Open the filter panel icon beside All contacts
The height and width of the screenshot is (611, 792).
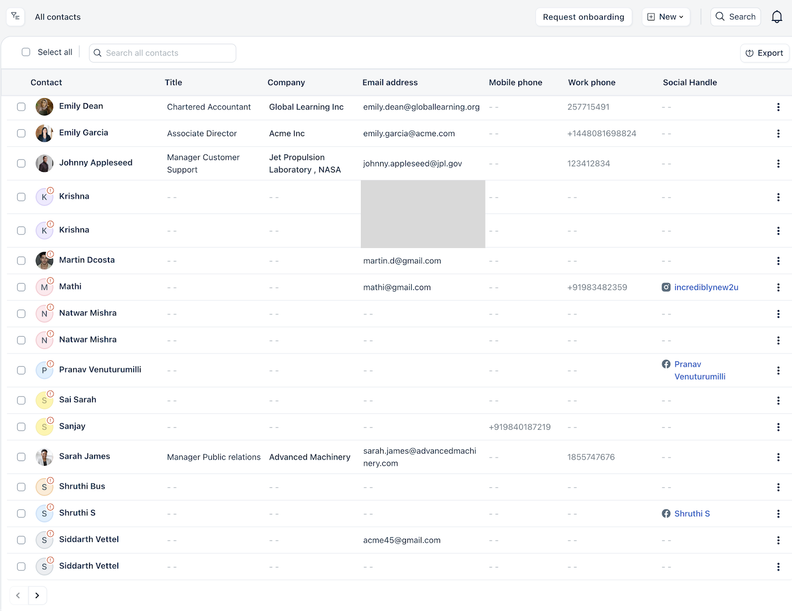pos(16,16)
